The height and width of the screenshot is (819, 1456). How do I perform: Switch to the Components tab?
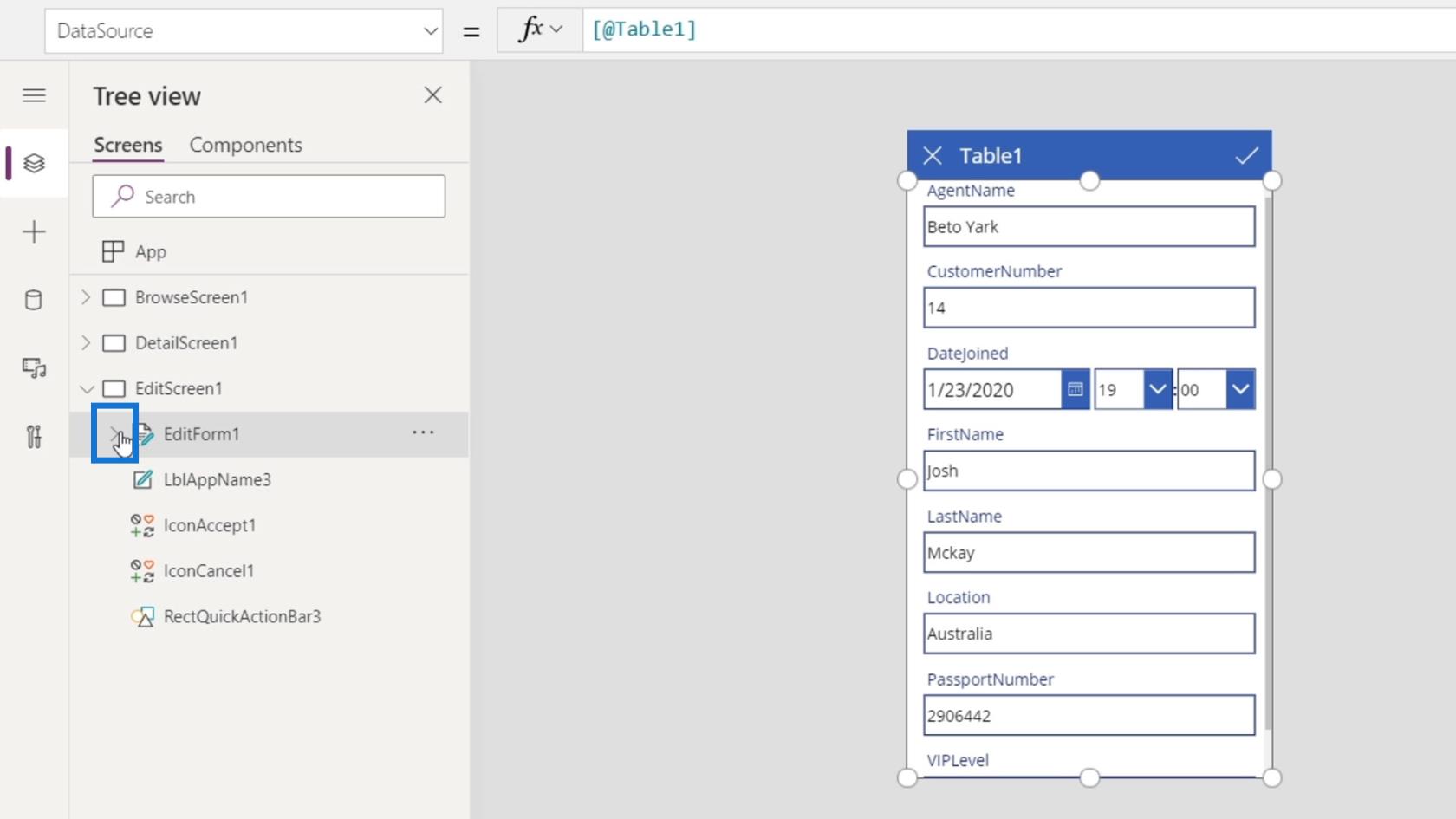pos(245,145)
